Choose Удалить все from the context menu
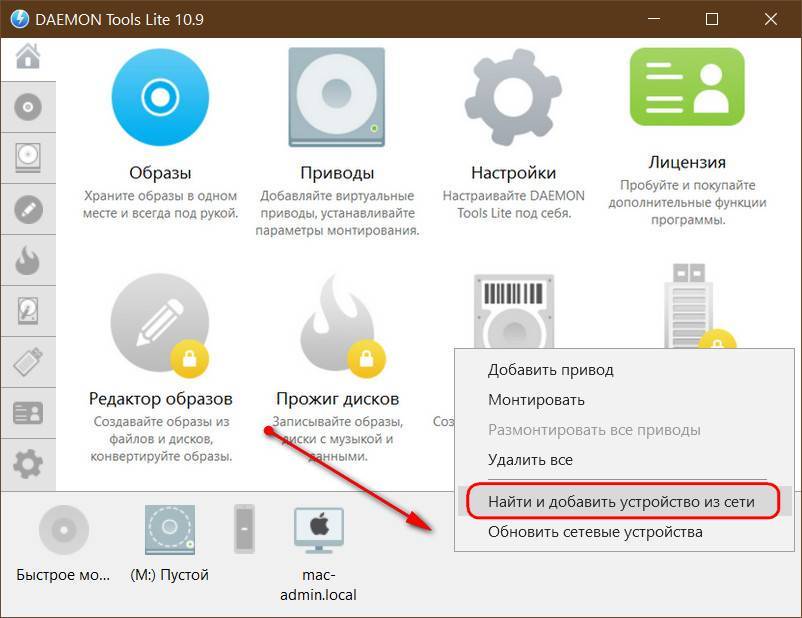 [x=530, y=460]
